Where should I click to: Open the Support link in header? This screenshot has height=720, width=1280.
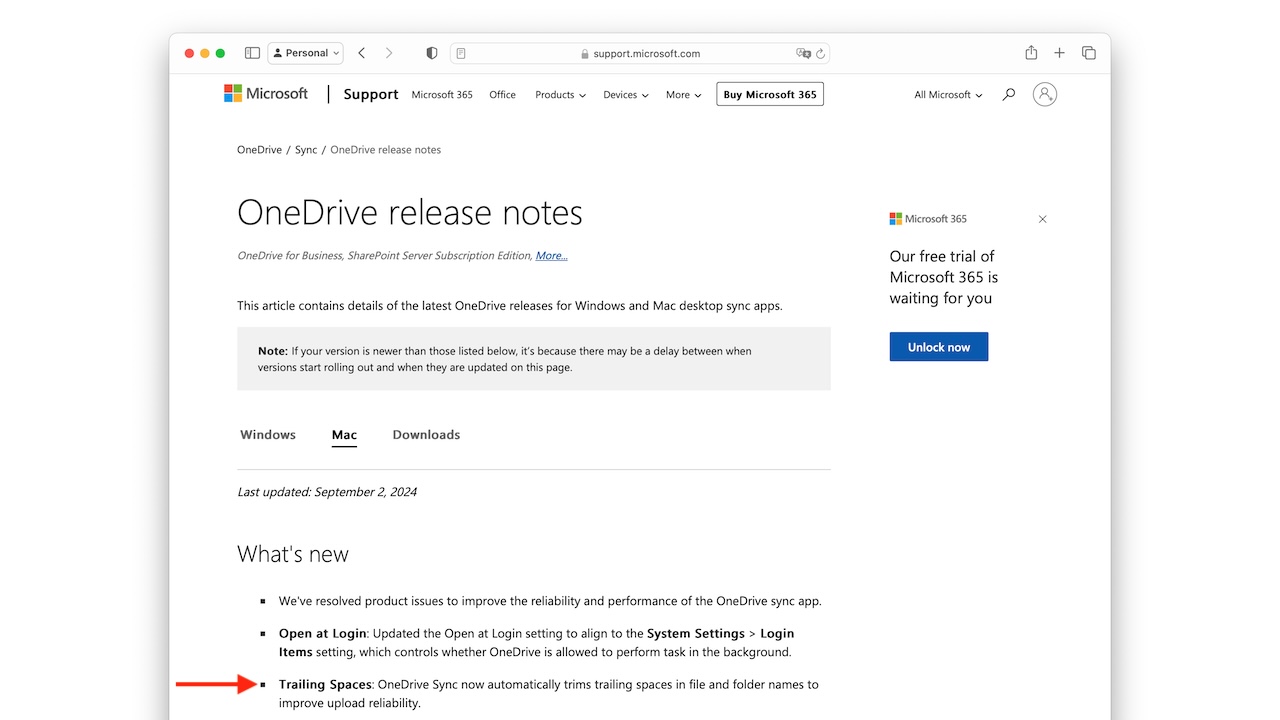point(371,94)
